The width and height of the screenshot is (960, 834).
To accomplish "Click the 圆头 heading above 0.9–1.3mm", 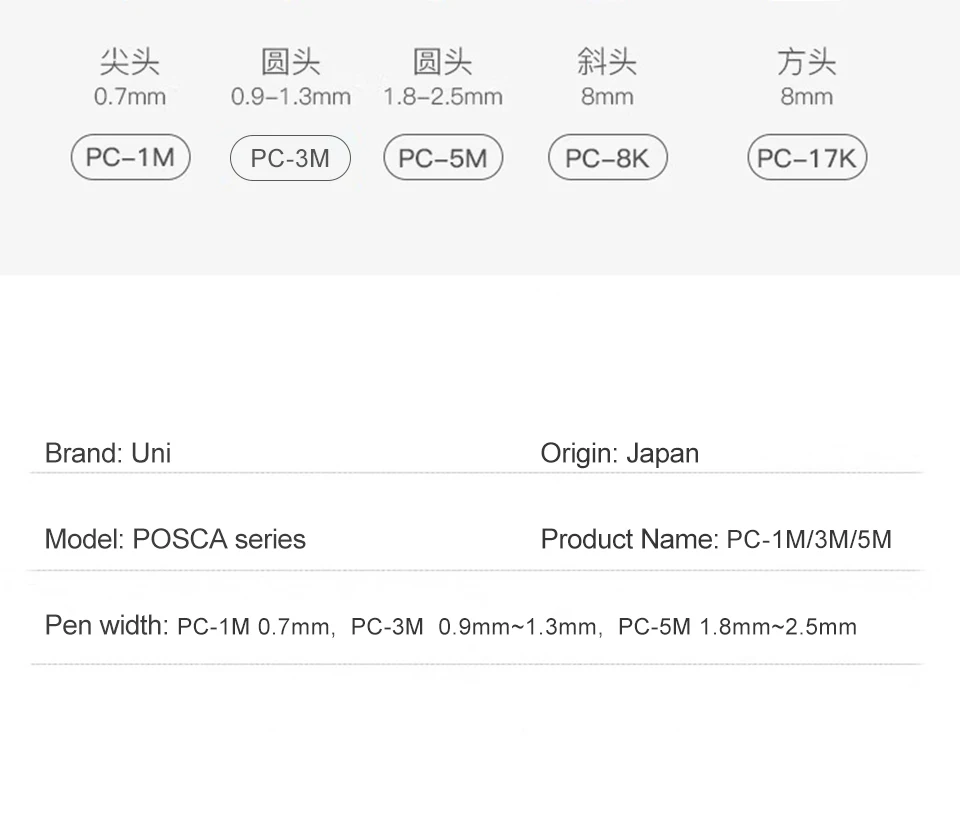I will pos(290,63).
